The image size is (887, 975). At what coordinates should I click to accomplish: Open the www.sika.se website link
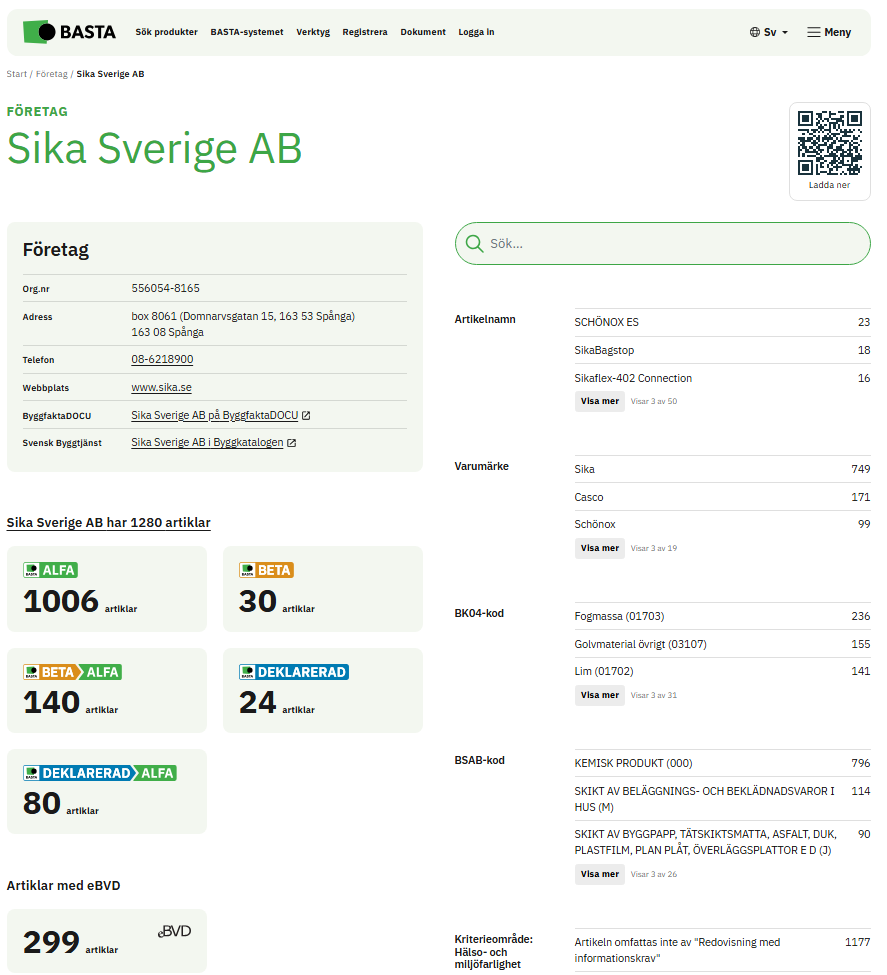pos(161,387)
